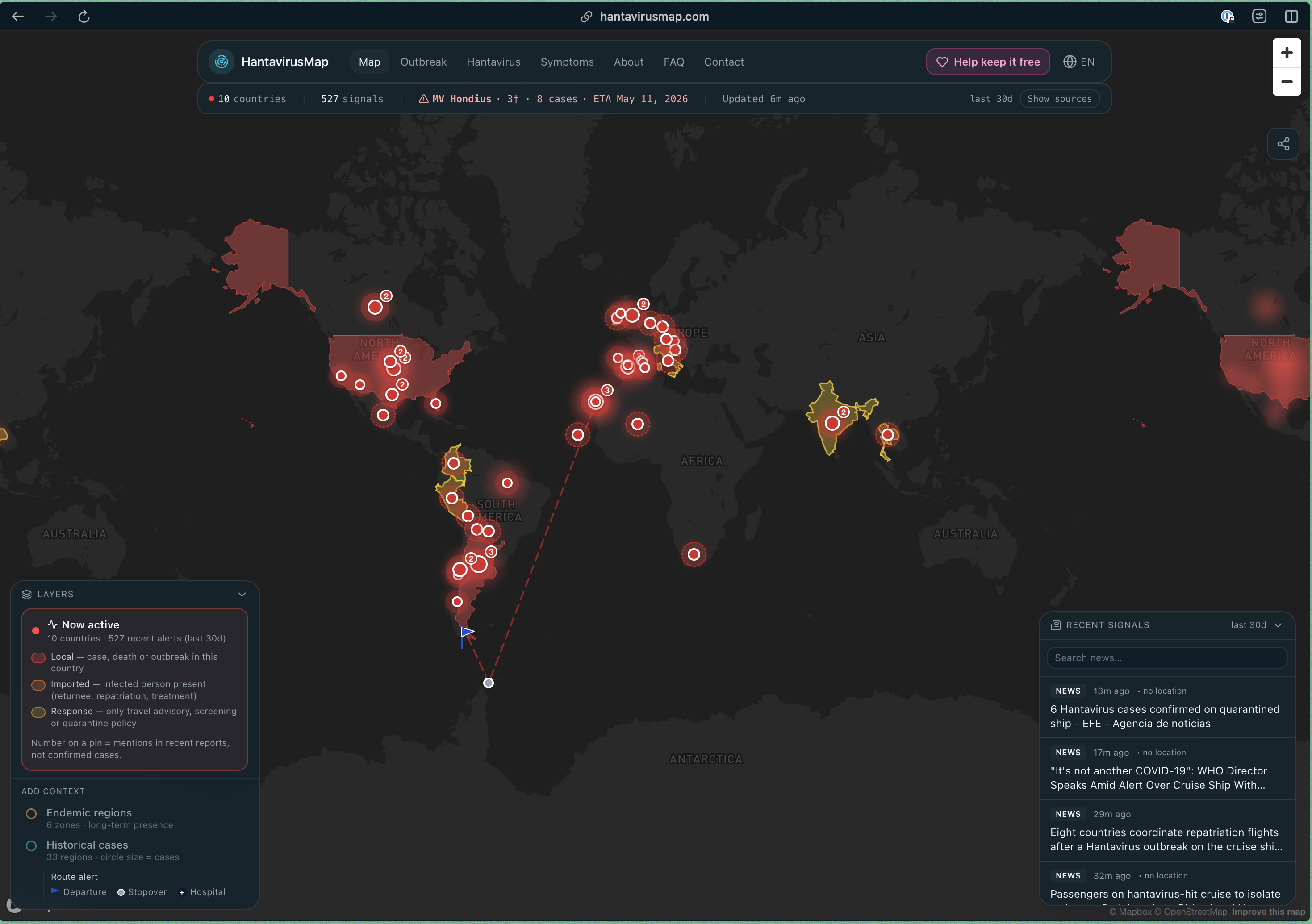Click the Search news input field
Screen dimensions: 1312x924
pyautogui.click(x=1166, y=658)
